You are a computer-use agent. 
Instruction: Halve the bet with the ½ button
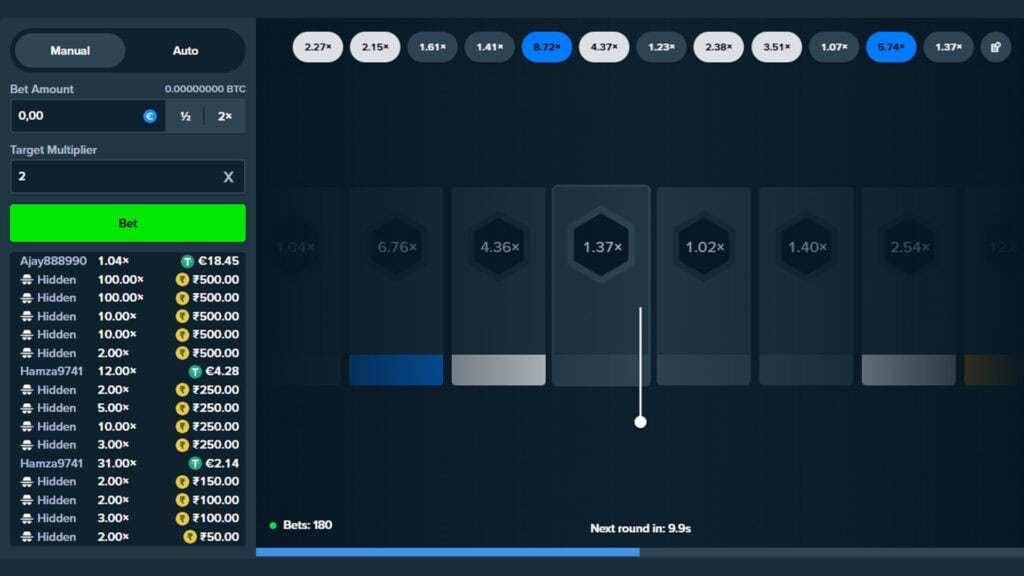tap(185, 116)
